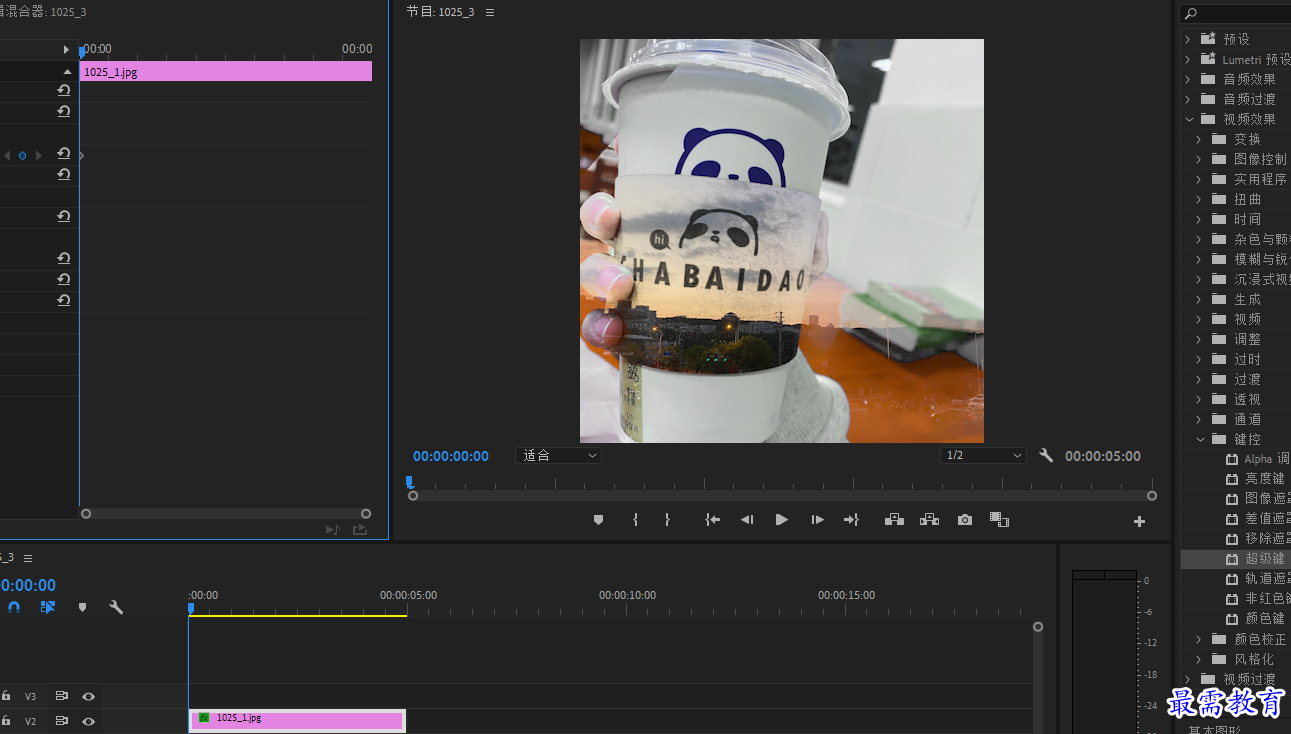Toggle Snap magnet in timeline
The width and height of the screenshot is (1291, 734).
(x=14, y=607)
